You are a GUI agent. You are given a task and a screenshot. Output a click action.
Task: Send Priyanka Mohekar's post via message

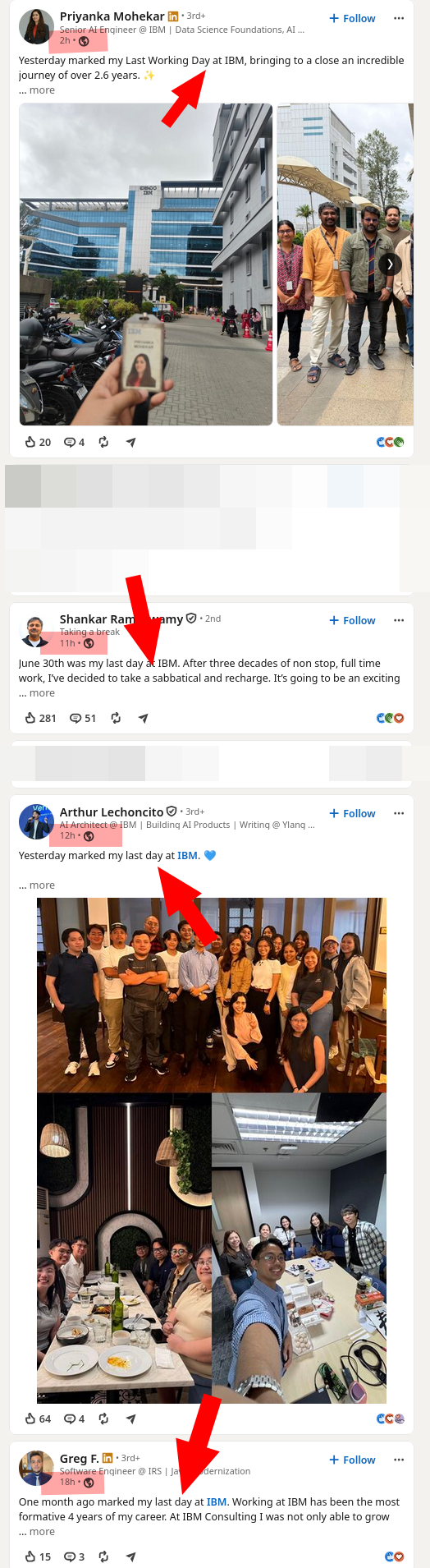pos(130,442)
